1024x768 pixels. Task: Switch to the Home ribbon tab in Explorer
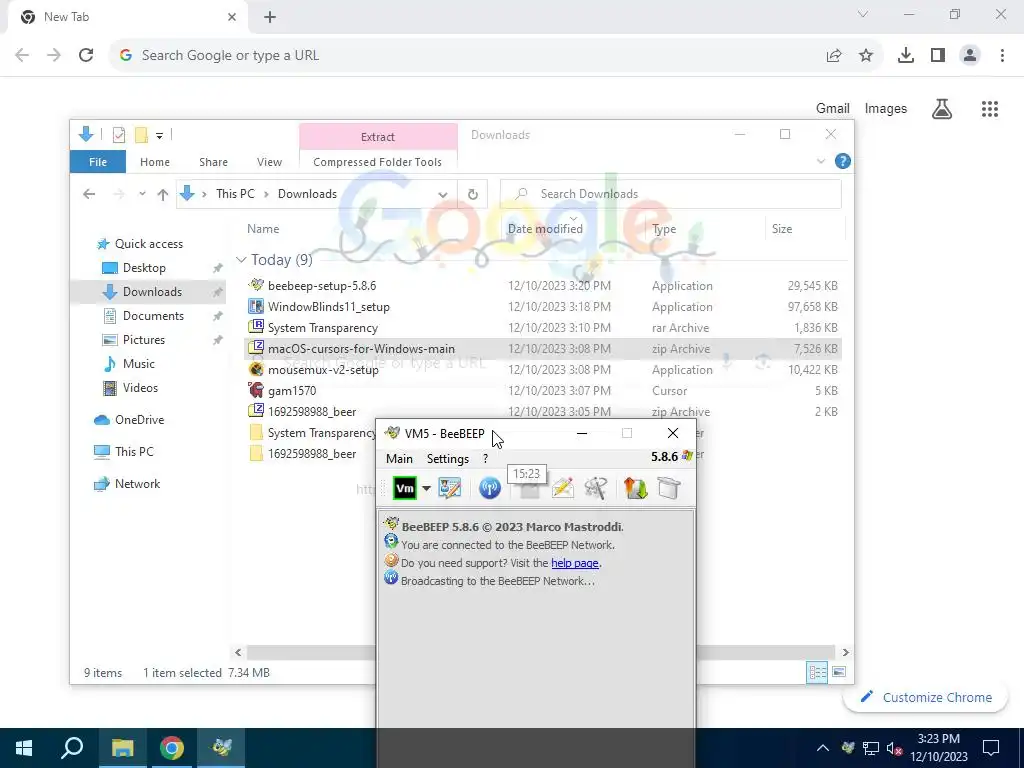155,162
